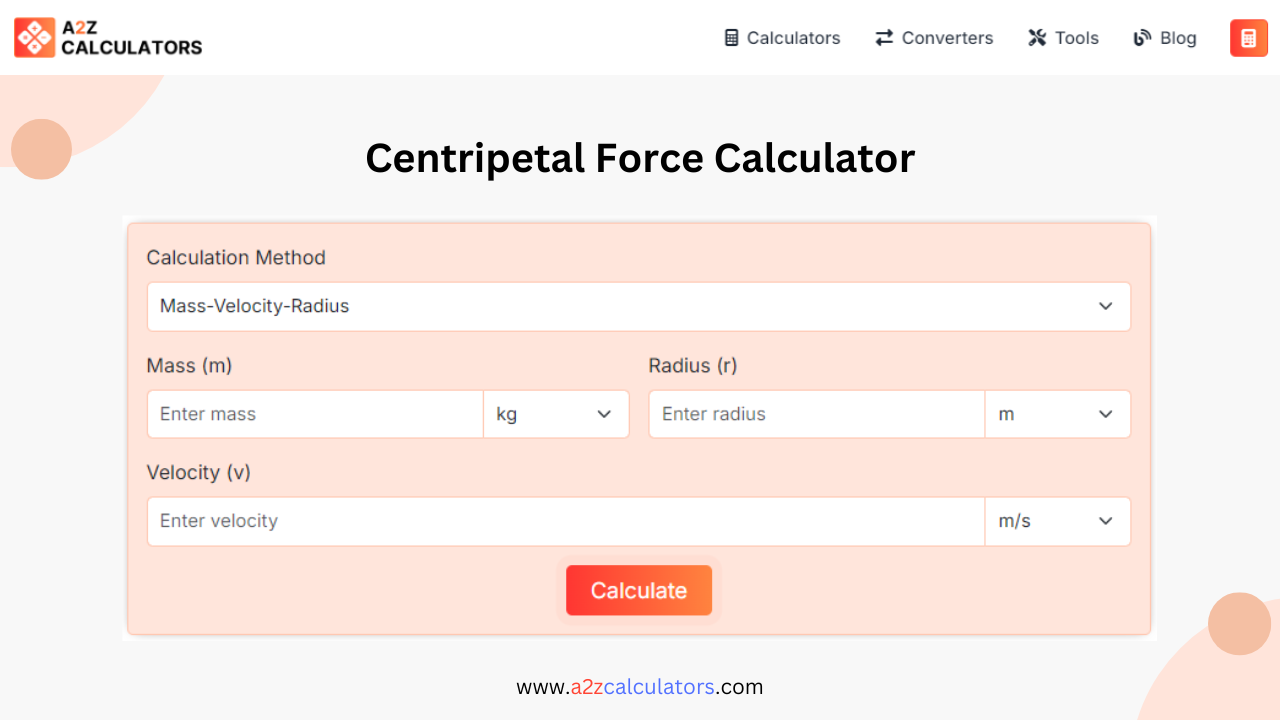The width and height of the screenshot is (1280, 720).
Task: Click the wrench icon beside Tools
Action: [x=1036, y=37]
